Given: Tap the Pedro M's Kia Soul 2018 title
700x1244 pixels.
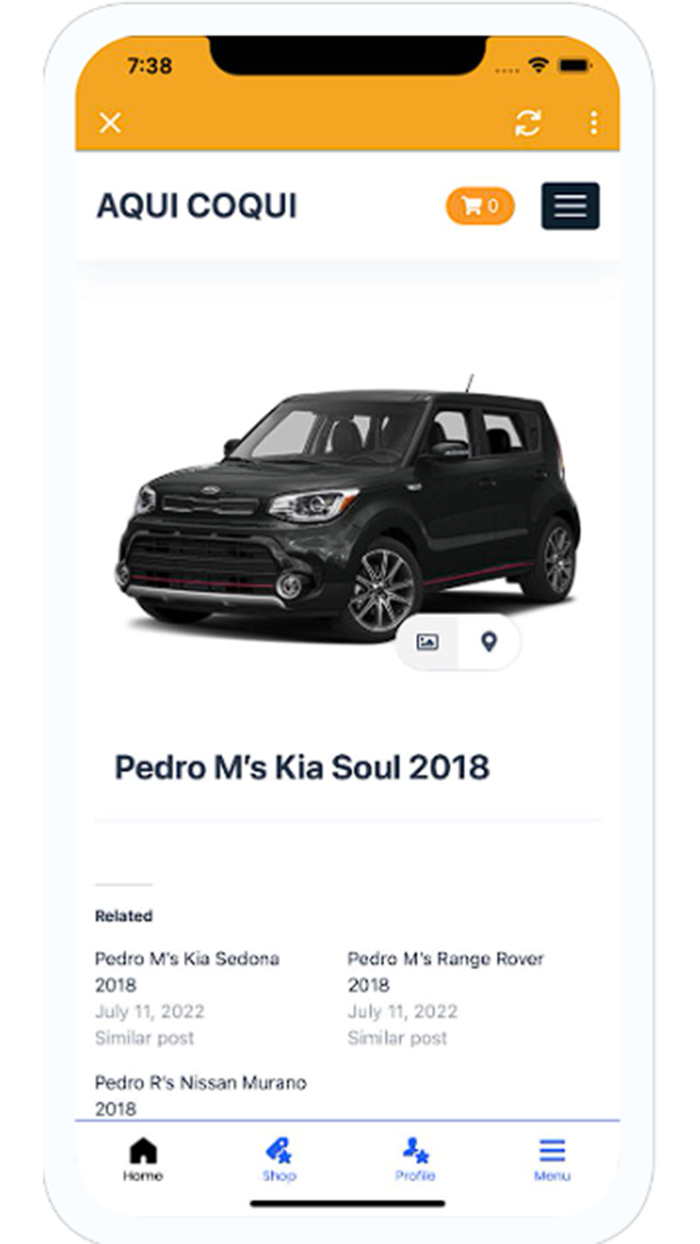Looking at the screenshot, I should point(303,768).
